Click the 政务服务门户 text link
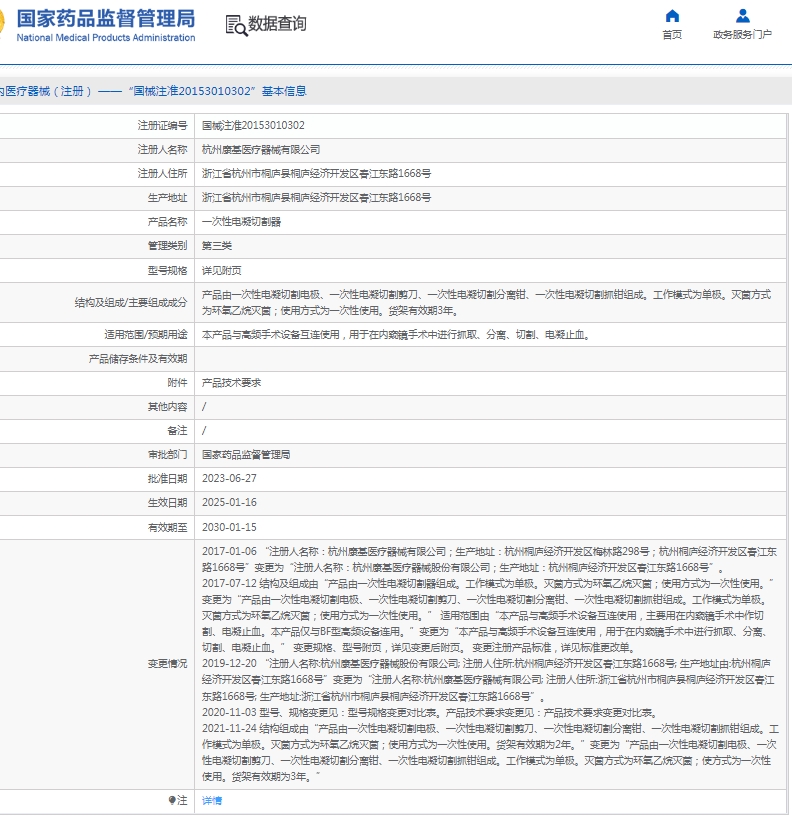The width and height of the screenshot is (792, 822). pos(742,35)
